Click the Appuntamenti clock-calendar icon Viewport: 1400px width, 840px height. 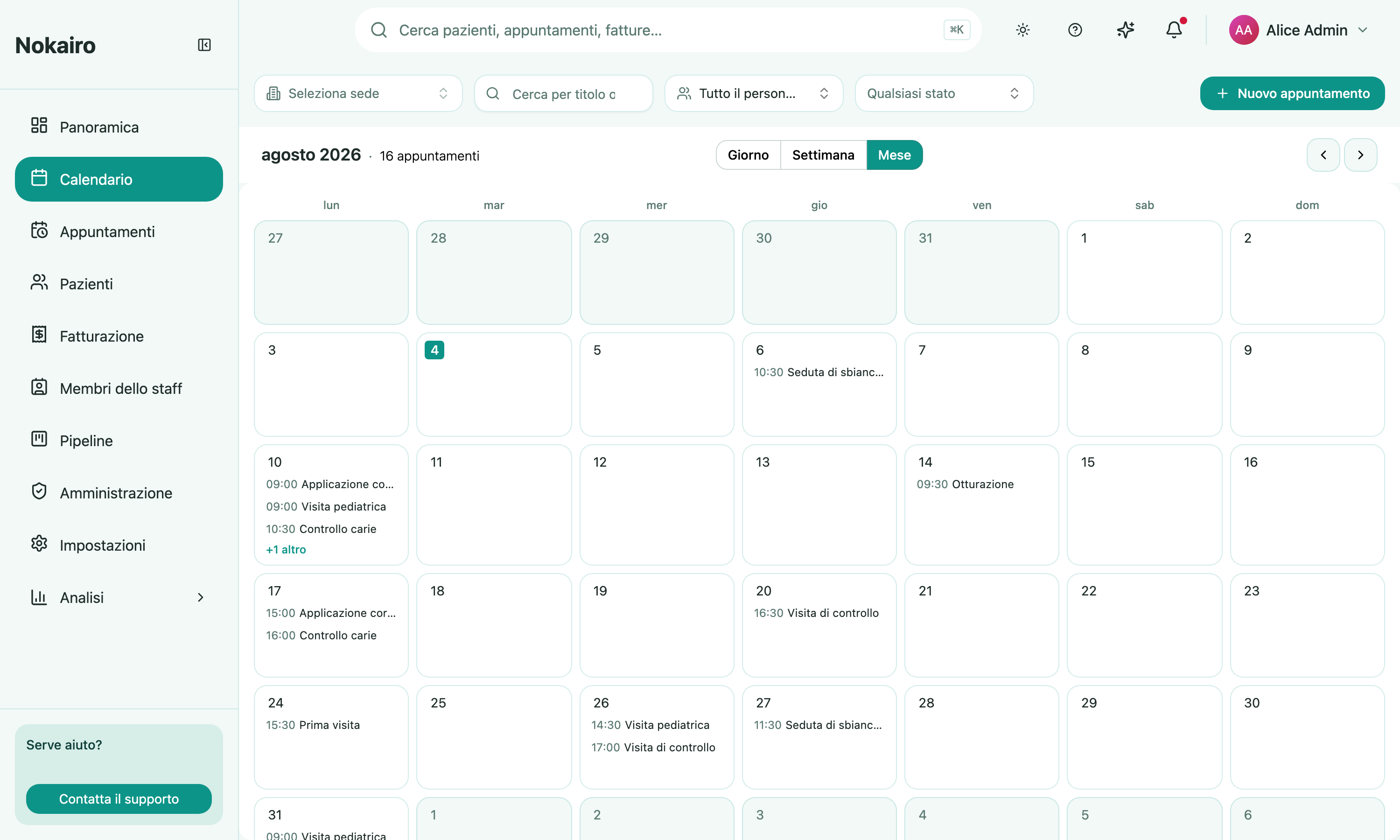point(39,231)
